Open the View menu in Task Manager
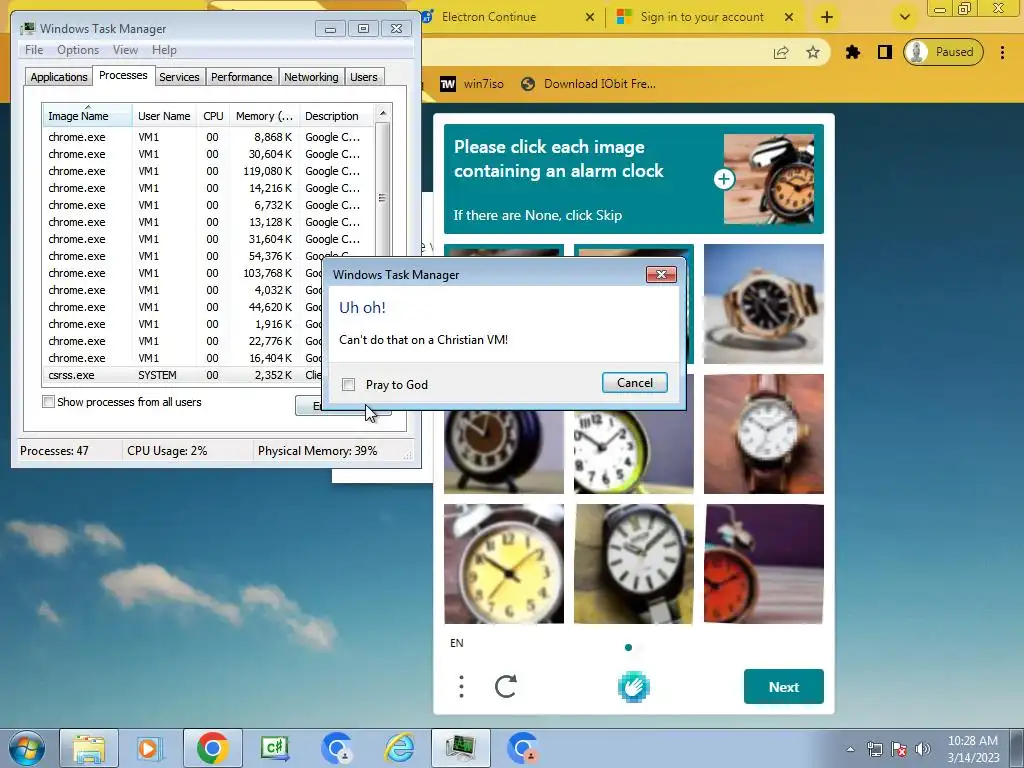The image size is (1024, 768). pos(125,50)
